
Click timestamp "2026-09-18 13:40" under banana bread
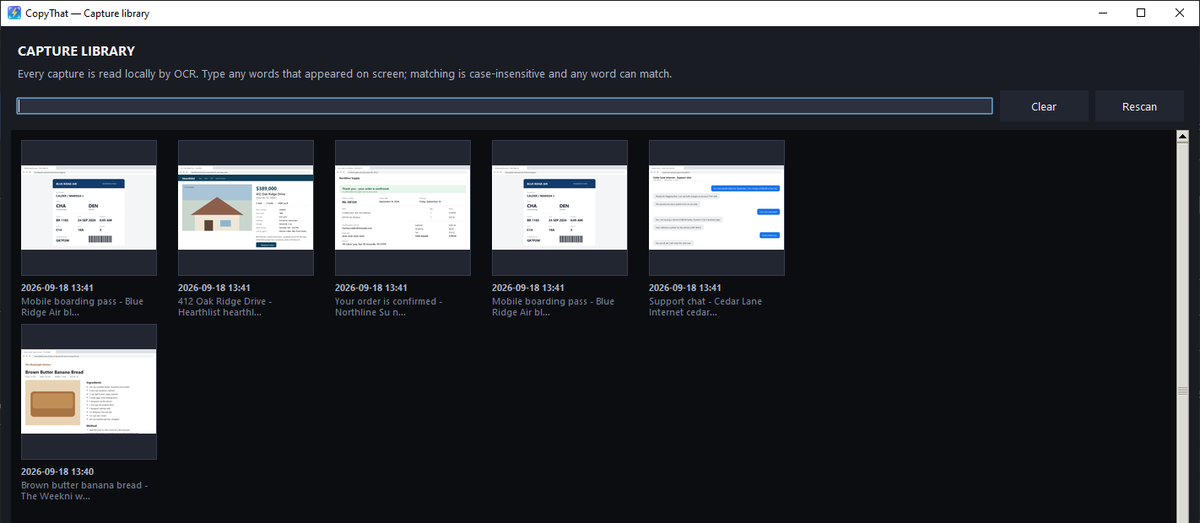click(58, 471)
